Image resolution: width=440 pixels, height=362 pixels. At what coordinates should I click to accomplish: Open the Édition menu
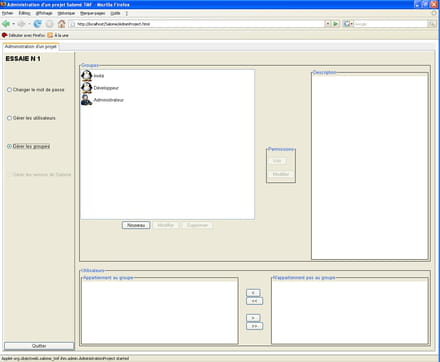pyautogui.click(x=24, y=13)
